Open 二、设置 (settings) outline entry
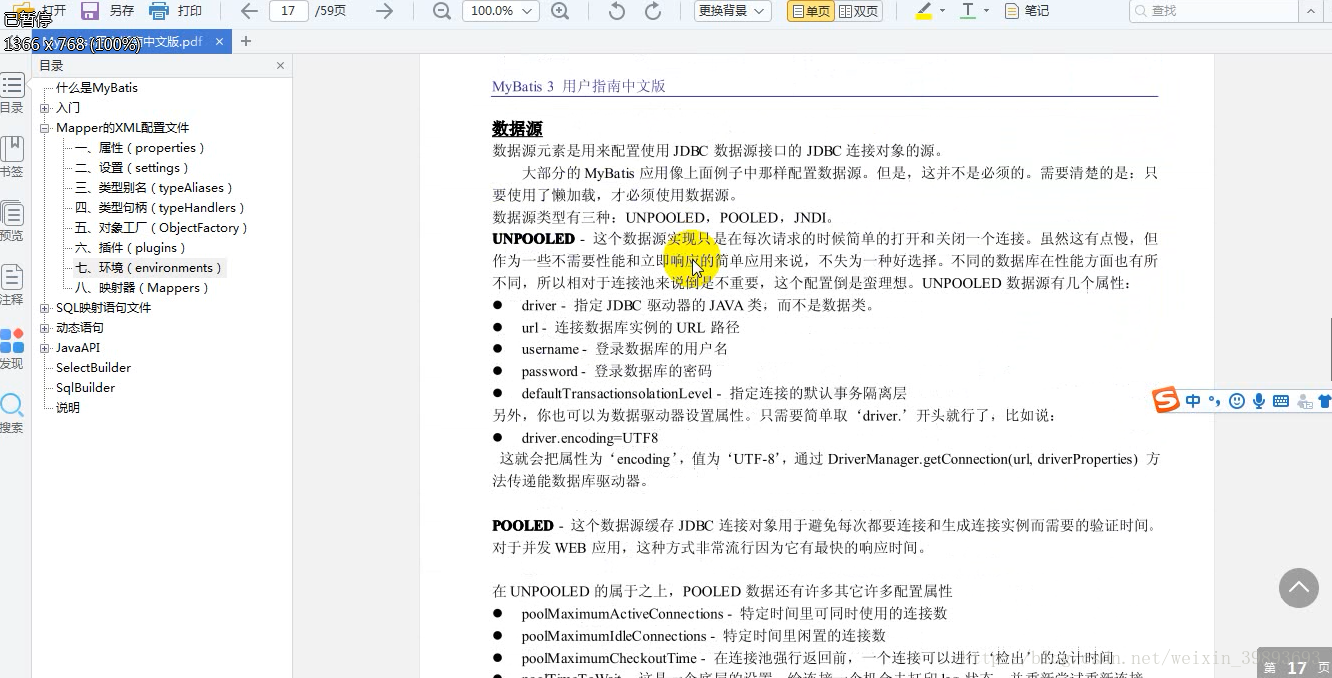 (x=132, y=168)
